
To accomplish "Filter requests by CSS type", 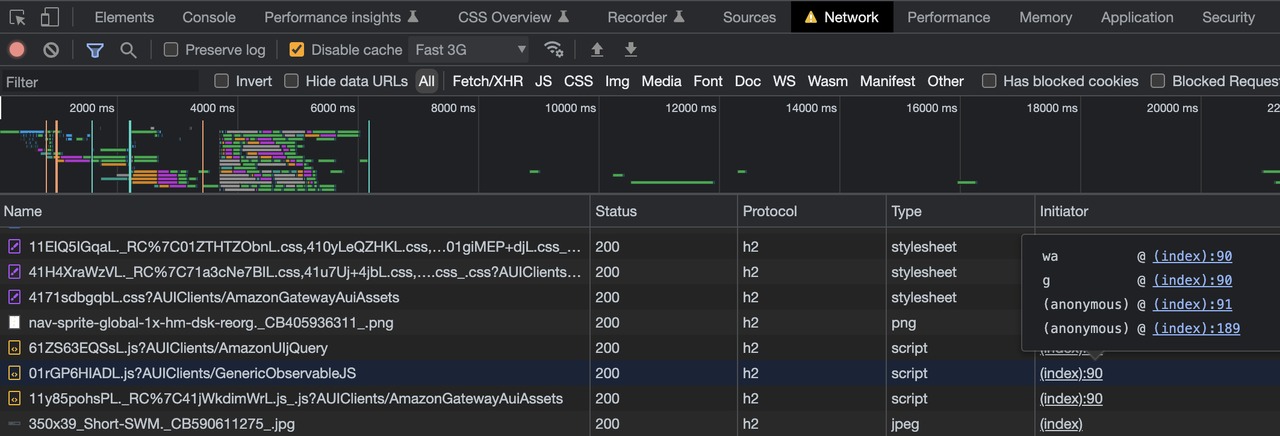I will 578,81.
